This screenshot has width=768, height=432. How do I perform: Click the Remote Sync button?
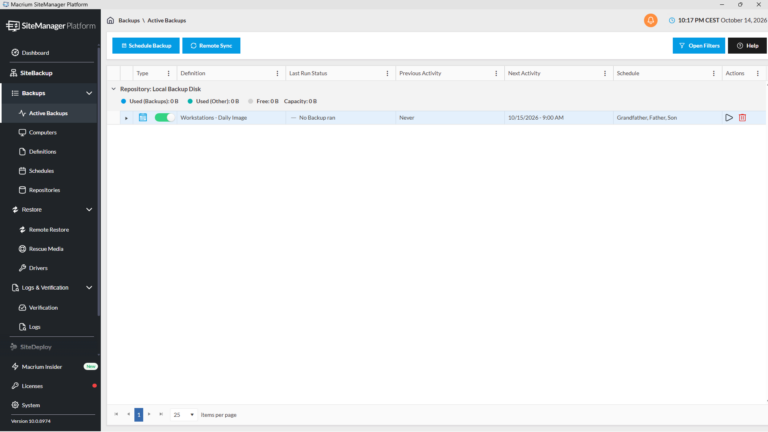(211, 46)
